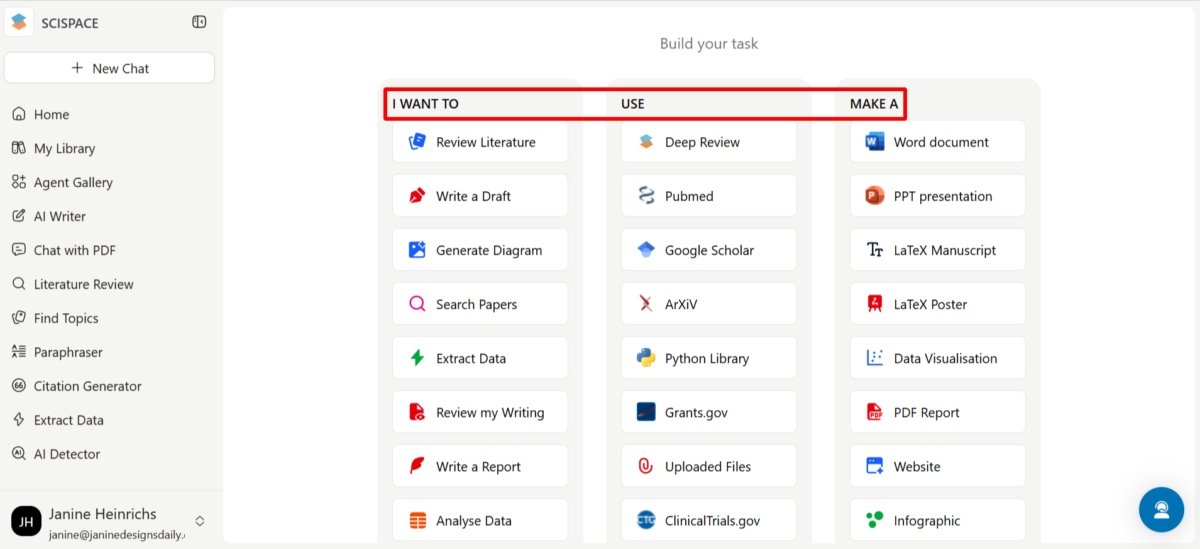Click the Grants.gov icon

(646, 412)
